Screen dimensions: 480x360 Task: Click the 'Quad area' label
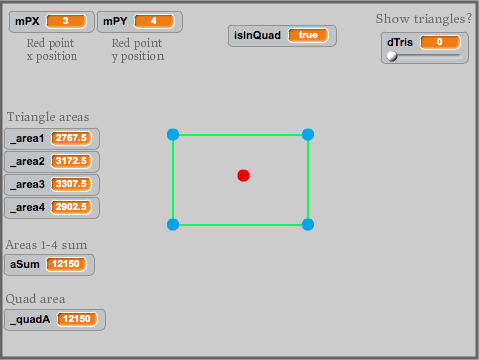click(x=35, y=299)
